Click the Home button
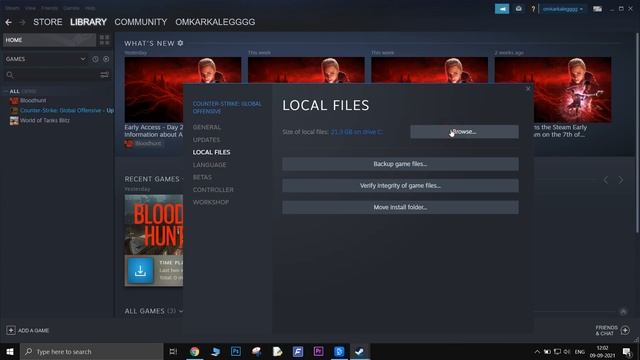Viewport: 640px width, 360px height. click(x=49, y=40)
